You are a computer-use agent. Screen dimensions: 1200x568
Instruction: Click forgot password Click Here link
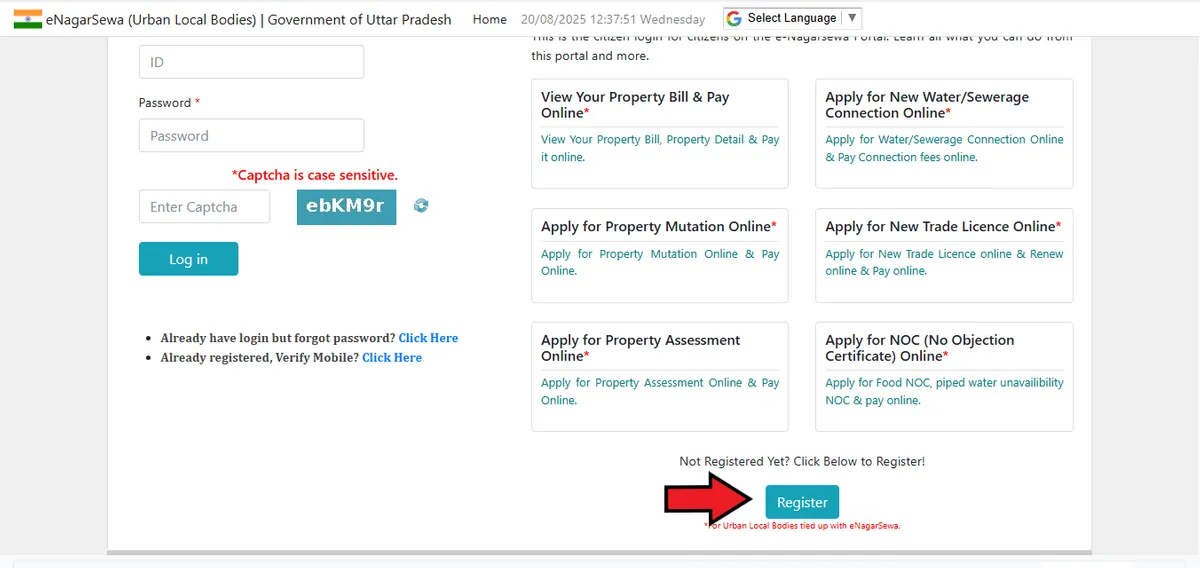[428, 338]
